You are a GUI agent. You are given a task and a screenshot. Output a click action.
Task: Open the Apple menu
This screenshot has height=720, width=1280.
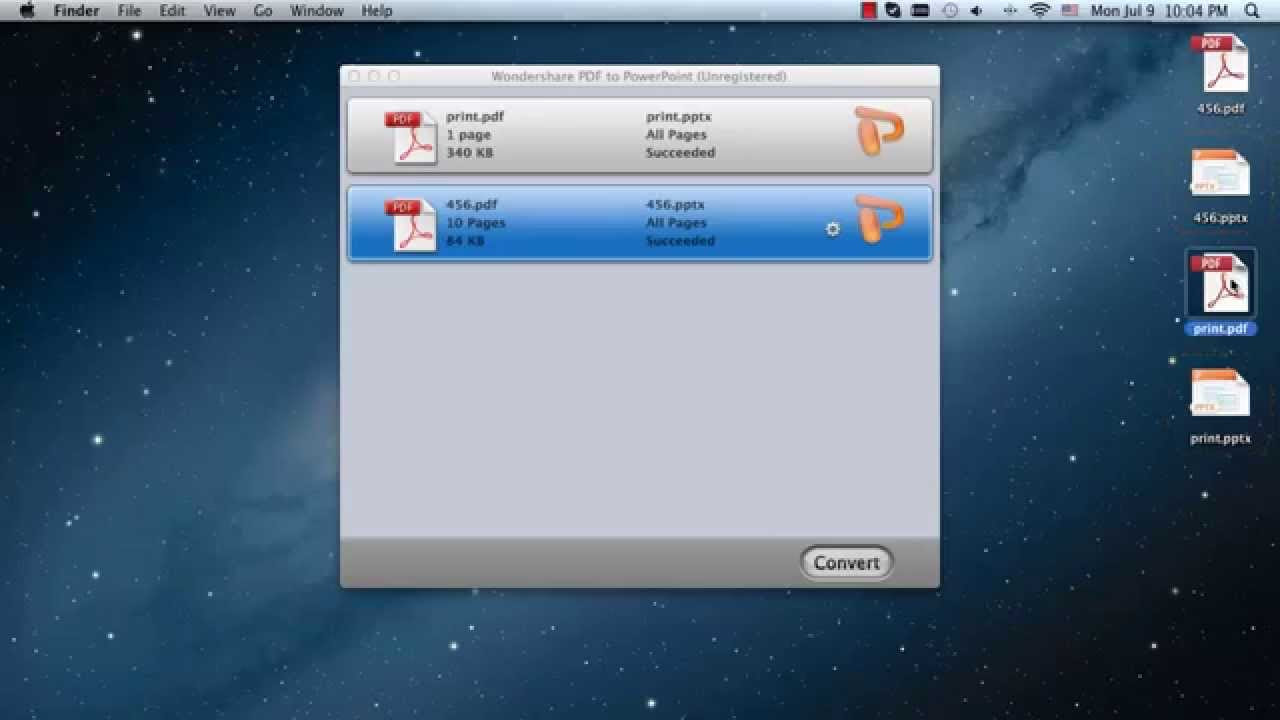(x=27, y=11)
